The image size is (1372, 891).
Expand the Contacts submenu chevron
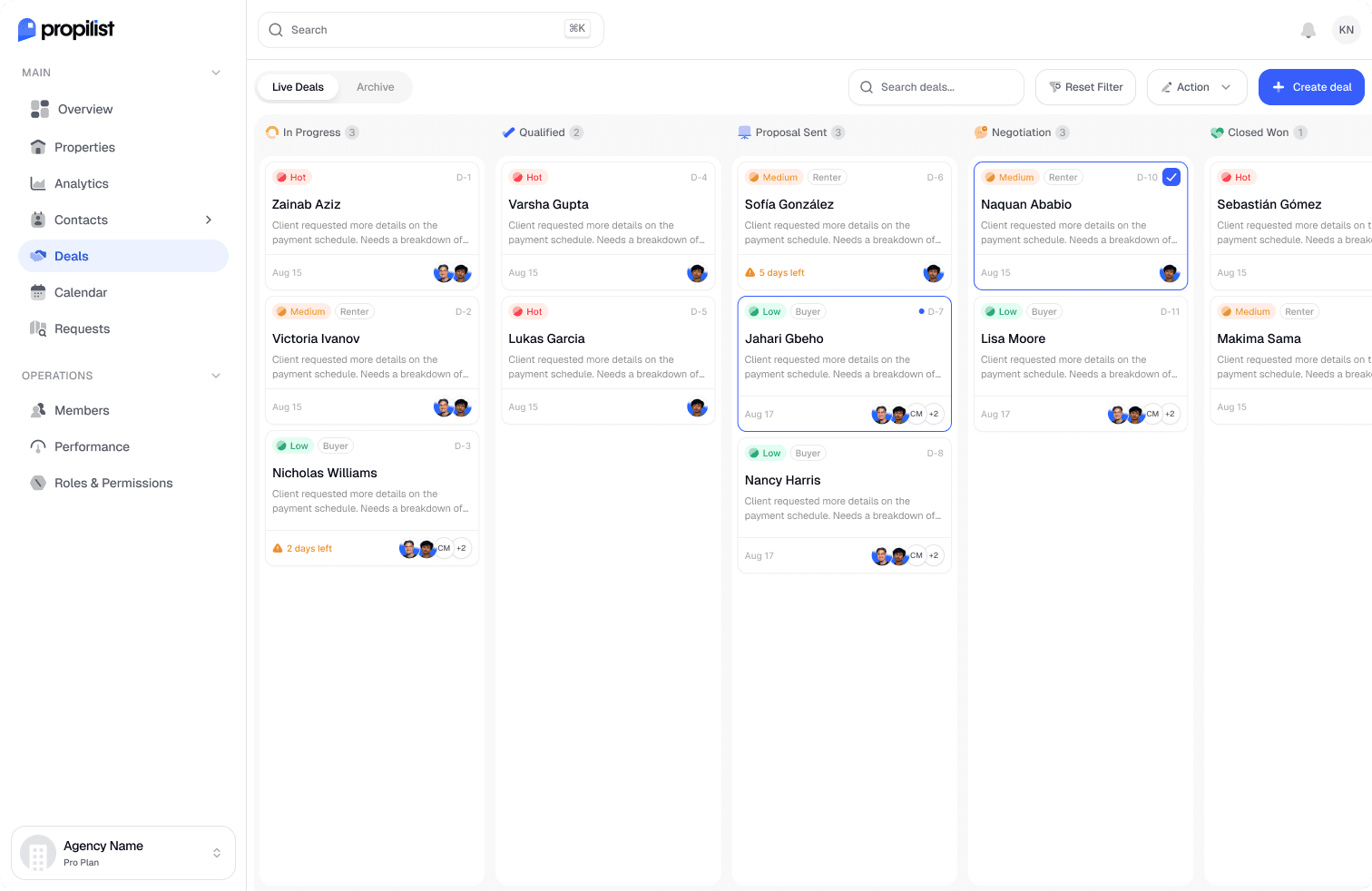(209, 220)
